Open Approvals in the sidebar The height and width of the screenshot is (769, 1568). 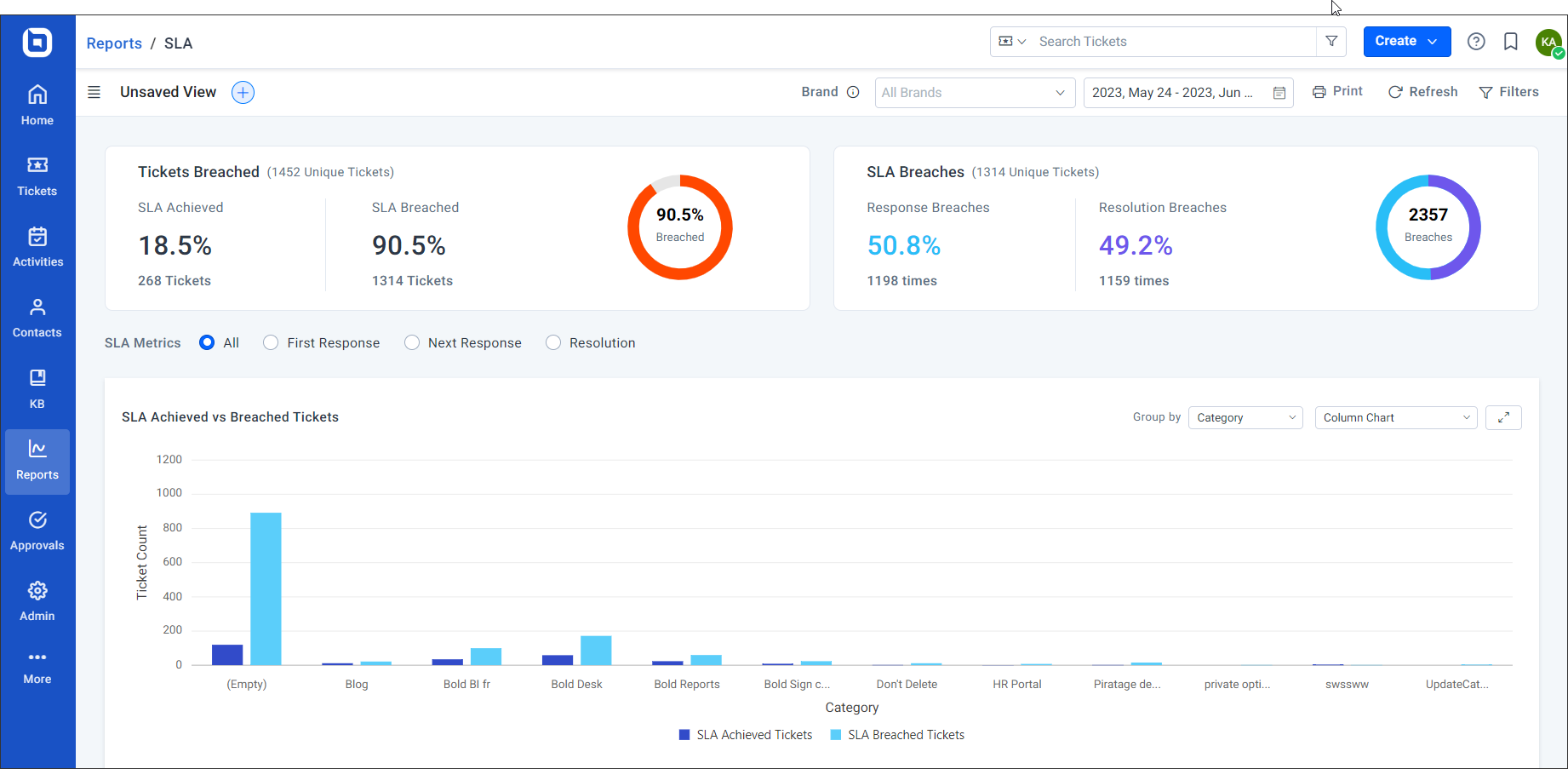pyautogui.click(x=37, y=531)
